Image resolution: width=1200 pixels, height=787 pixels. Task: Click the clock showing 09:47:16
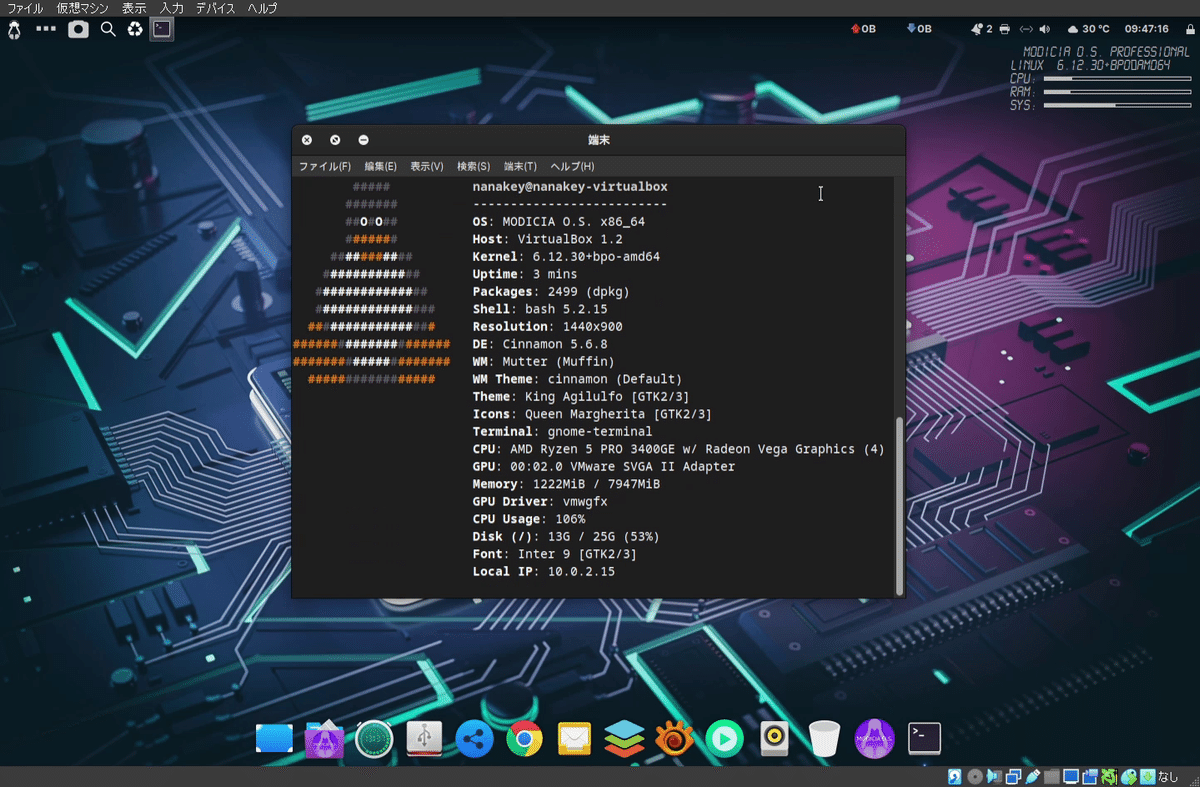1147,29
